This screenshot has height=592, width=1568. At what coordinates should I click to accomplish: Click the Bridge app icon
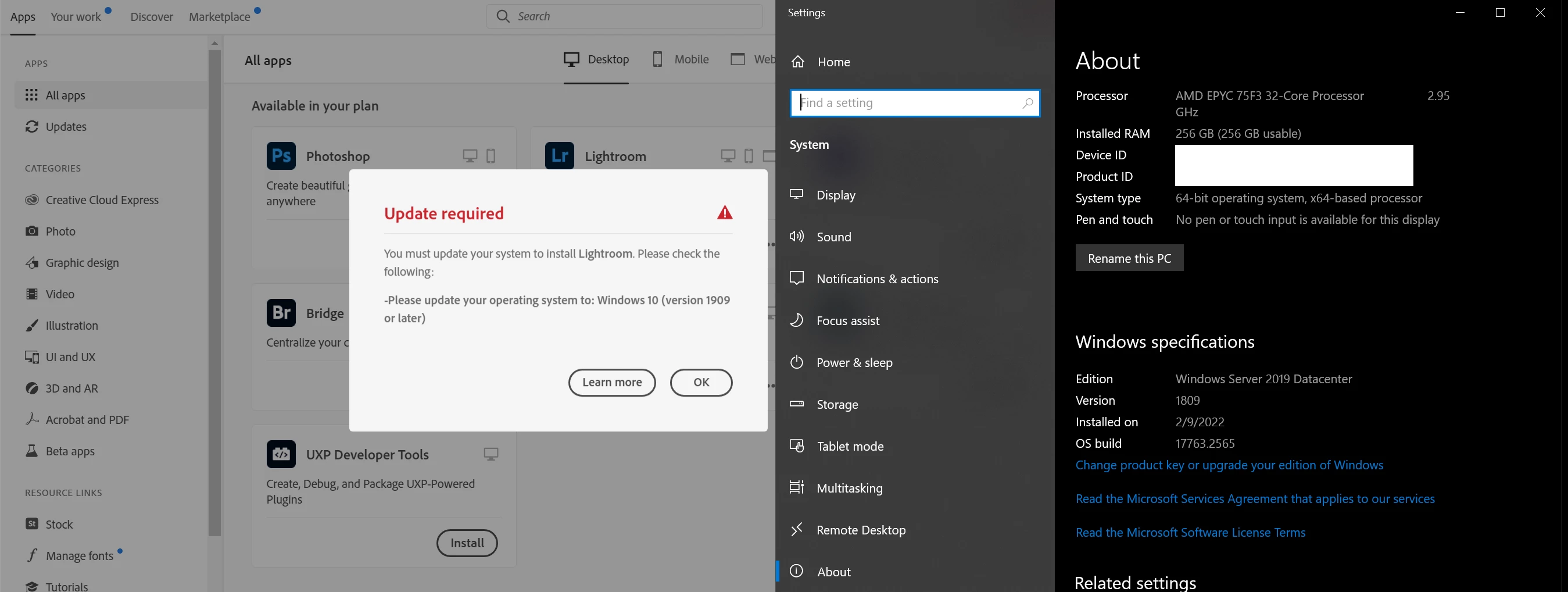[281, 313]
